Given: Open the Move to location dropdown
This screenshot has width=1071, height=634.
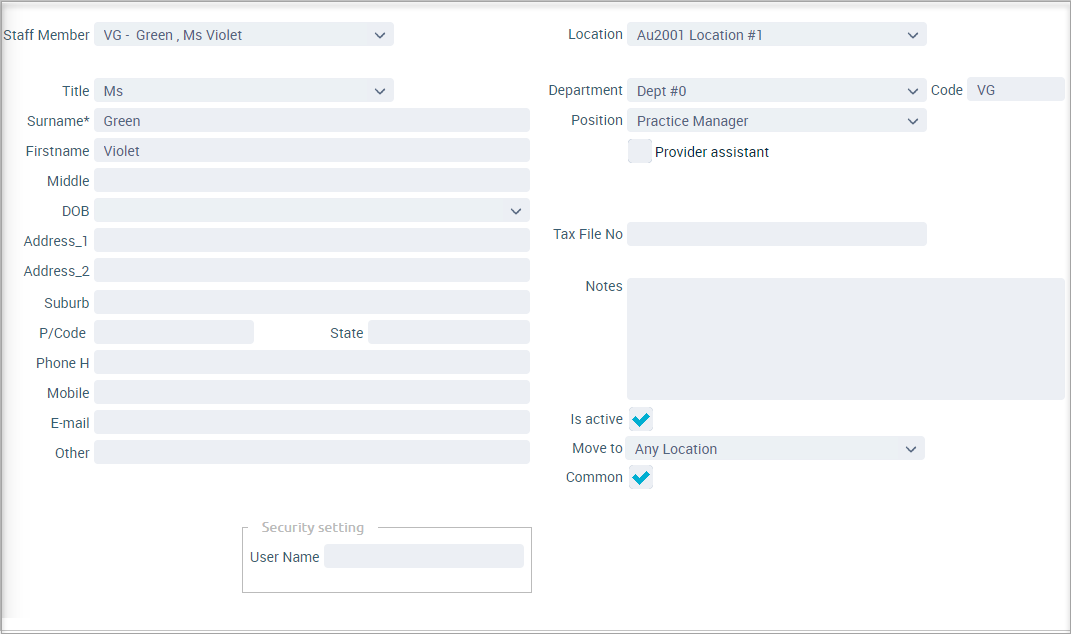Looking at the screenshot, I should pyautogui.click(x=775, y=449).
